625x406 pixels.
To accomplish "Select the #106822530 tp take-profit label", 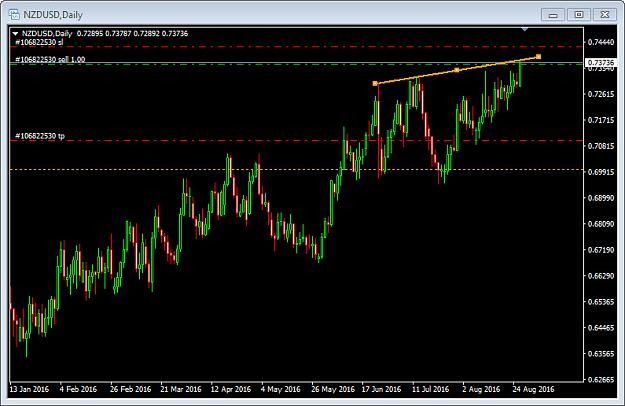I will pos(39,136).
